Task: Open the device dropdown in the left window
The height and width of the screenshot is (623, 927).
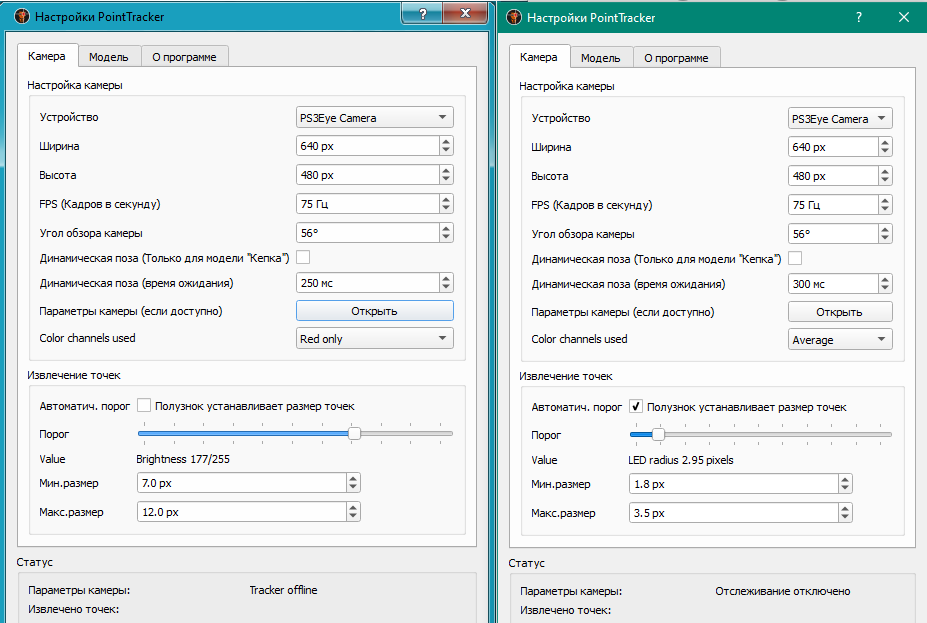Action: pos(374,118)
